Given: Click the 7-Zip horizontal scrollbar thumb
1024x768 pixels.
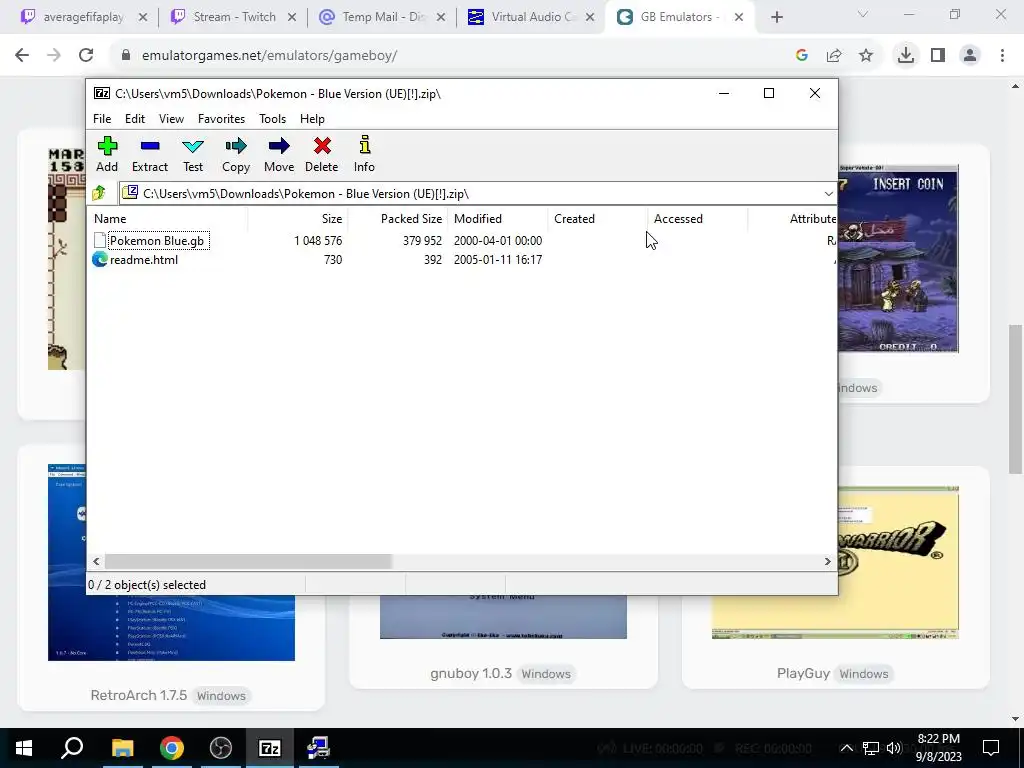Looking at the screenshot, I should tap(248, 562).
